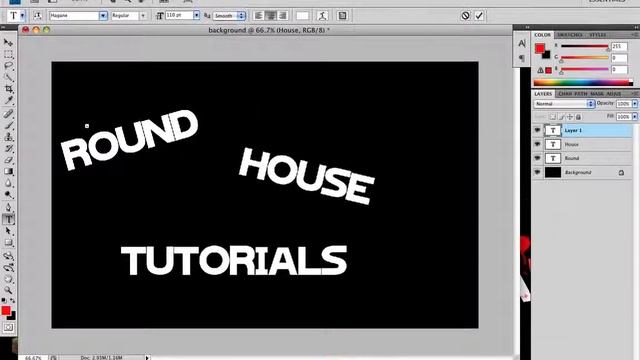Select the Zoom tool in toolbox
This screenshot has height=360, width=640.
(x=8, y=291)
